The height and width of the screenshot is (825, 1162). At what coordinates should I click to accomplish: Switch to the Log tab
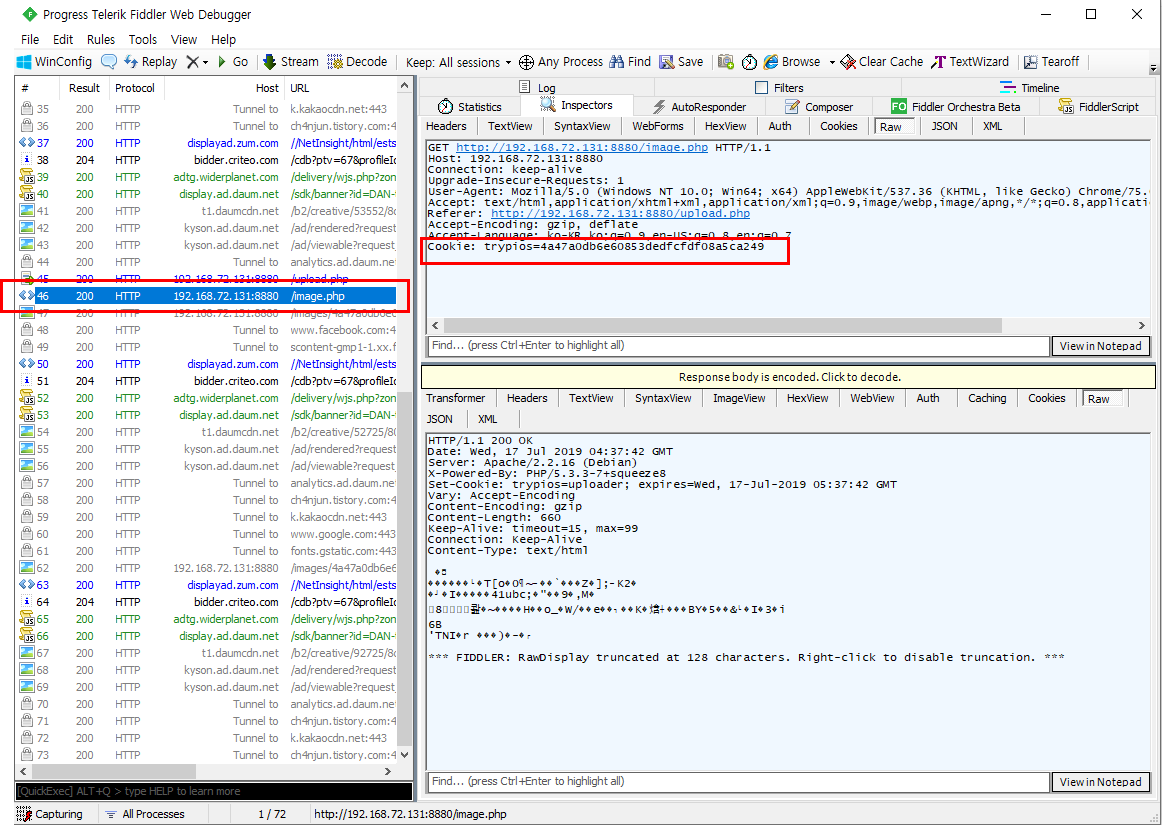pos(537,87)
